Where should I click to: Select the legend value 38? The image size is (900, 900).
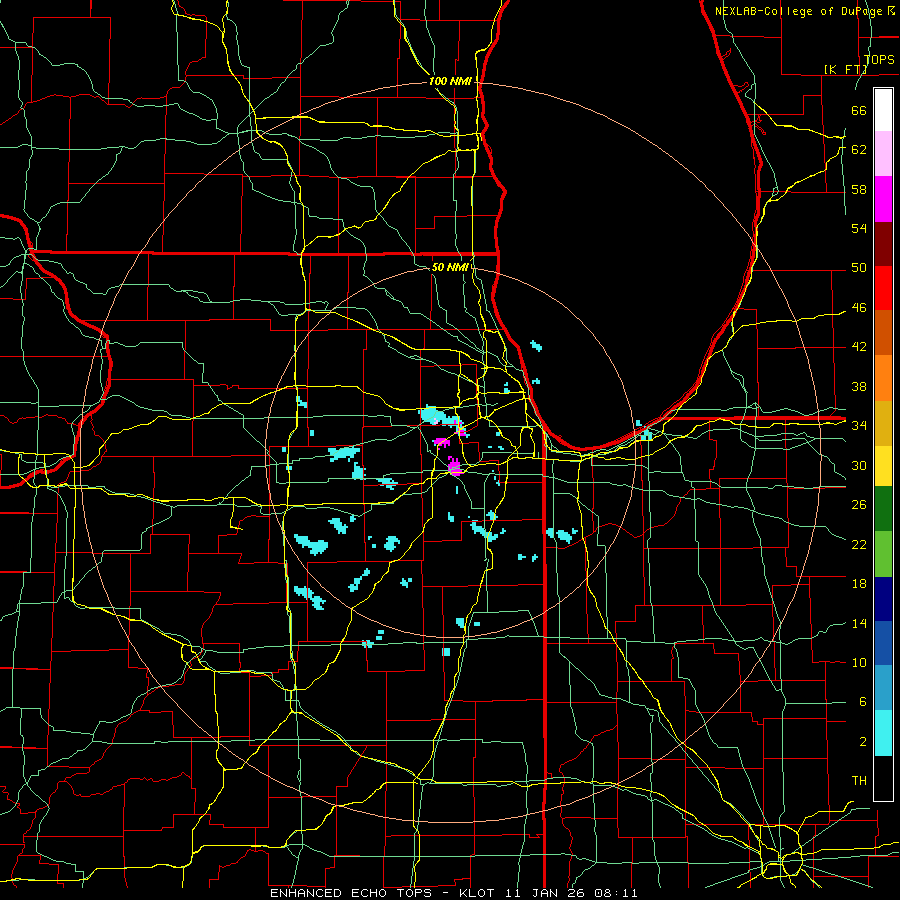point(859,386)
